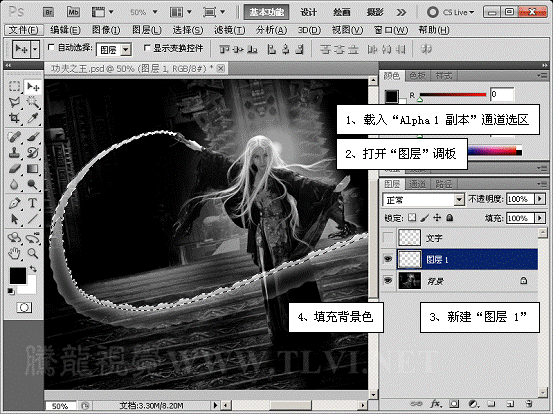Select the Type tool
The height and width of the screenshot is (414, 553).
click(33, 203)
